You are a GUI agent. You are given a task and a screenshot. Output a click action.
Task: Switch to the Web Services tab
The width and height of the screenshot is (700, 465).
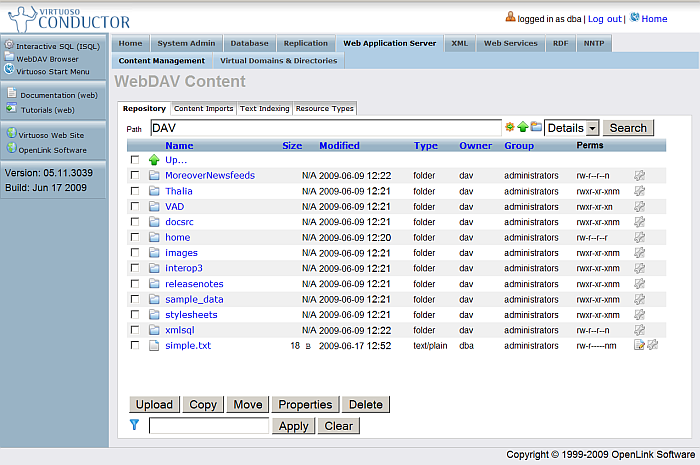pyautogui.click(x=510, y=44)
